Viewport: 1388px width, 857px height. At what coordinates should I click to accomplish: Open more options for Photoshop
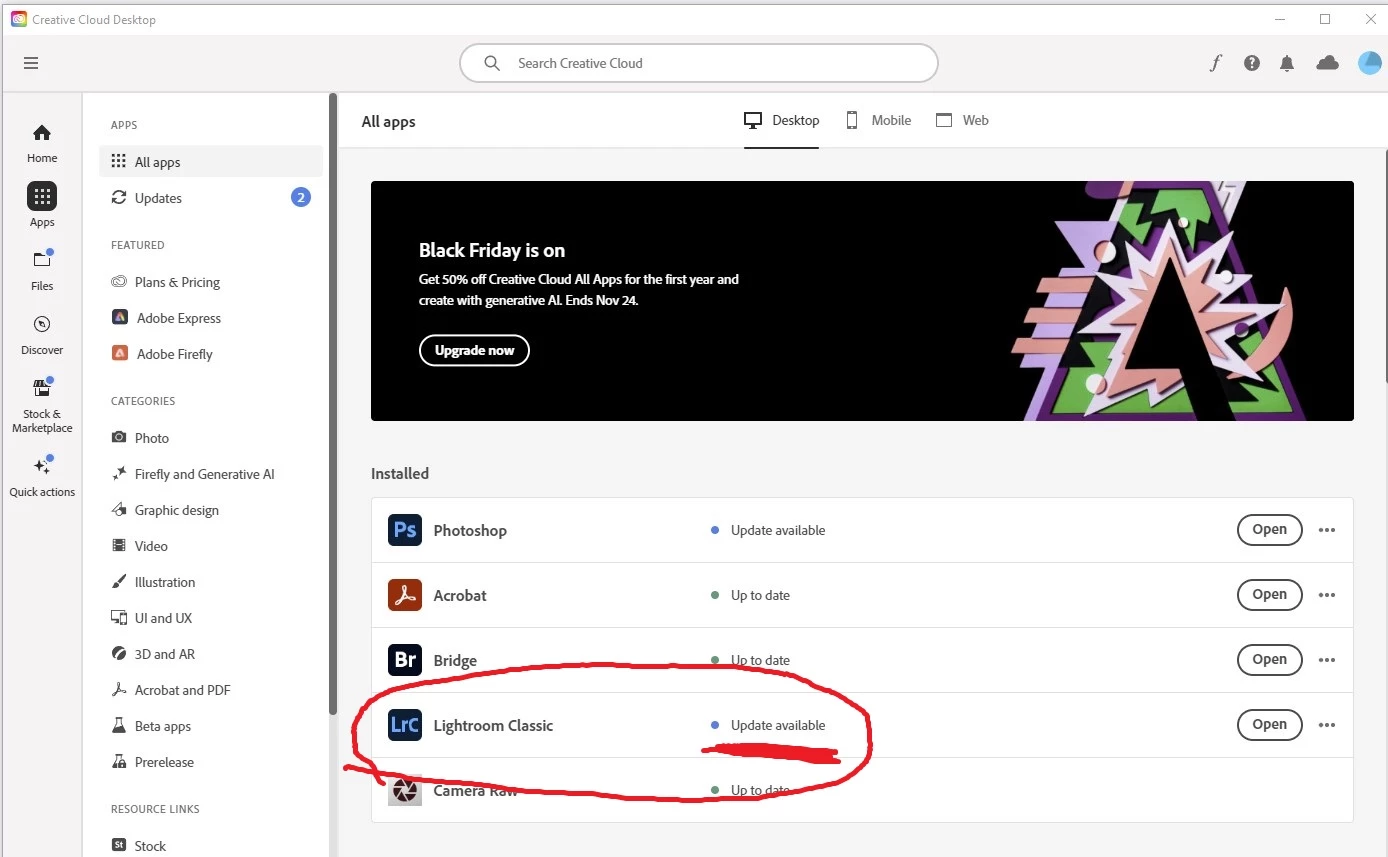[1327, 530]
